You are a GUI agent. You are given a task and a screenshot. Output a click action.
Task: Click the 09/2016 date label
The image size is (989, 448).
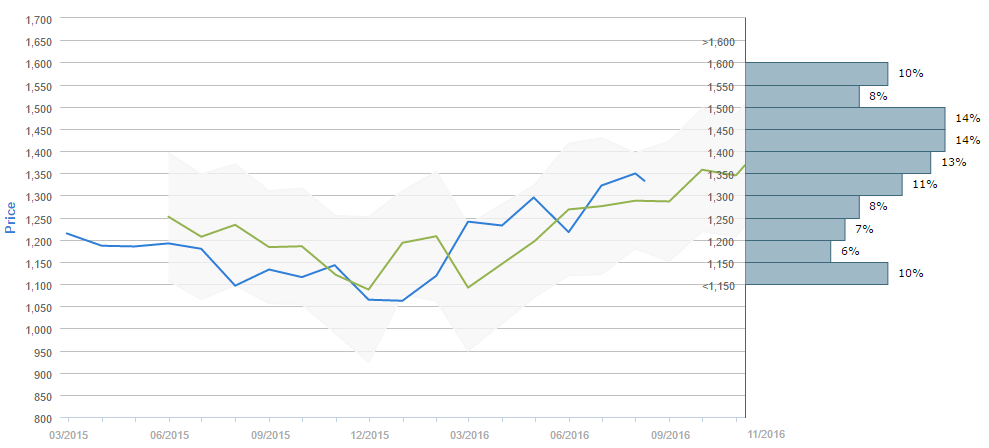pos(670,435)
